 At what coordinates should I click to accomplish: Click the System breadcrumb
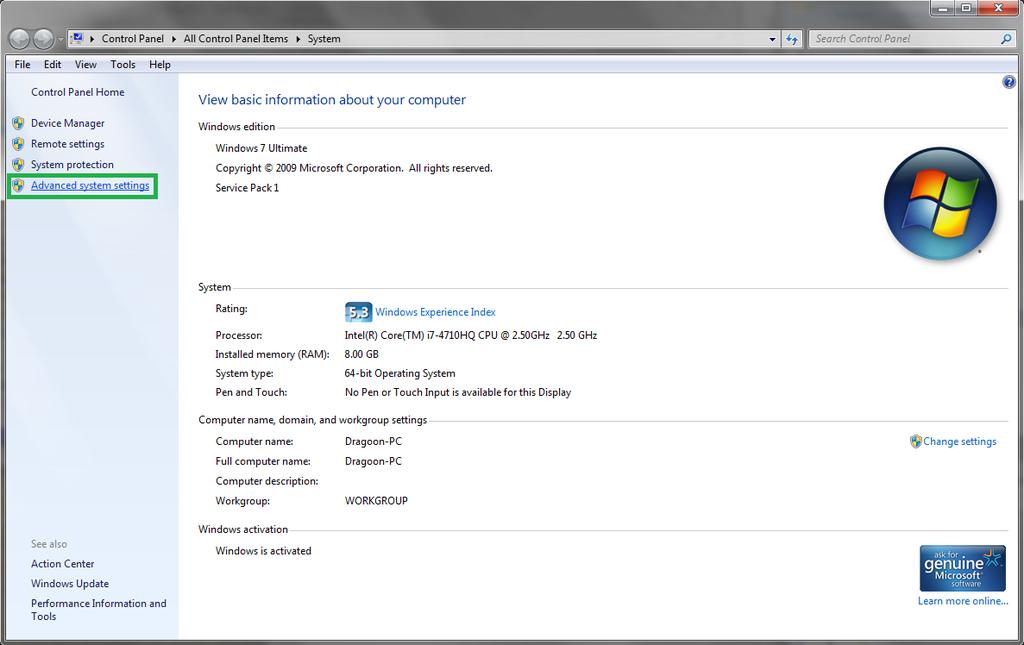(x=324, y=39)
